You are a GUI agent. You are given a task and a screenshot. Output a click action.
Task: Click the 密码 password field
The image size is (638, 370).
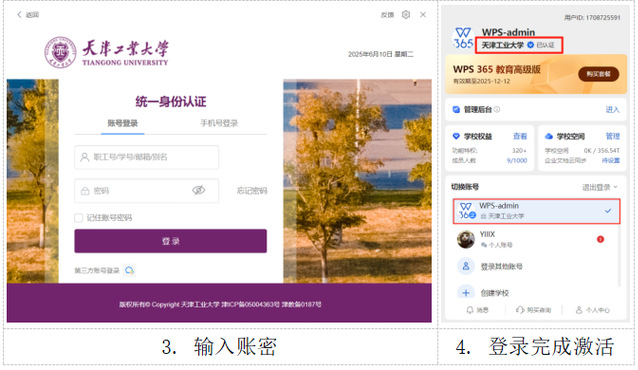(146, 190)
